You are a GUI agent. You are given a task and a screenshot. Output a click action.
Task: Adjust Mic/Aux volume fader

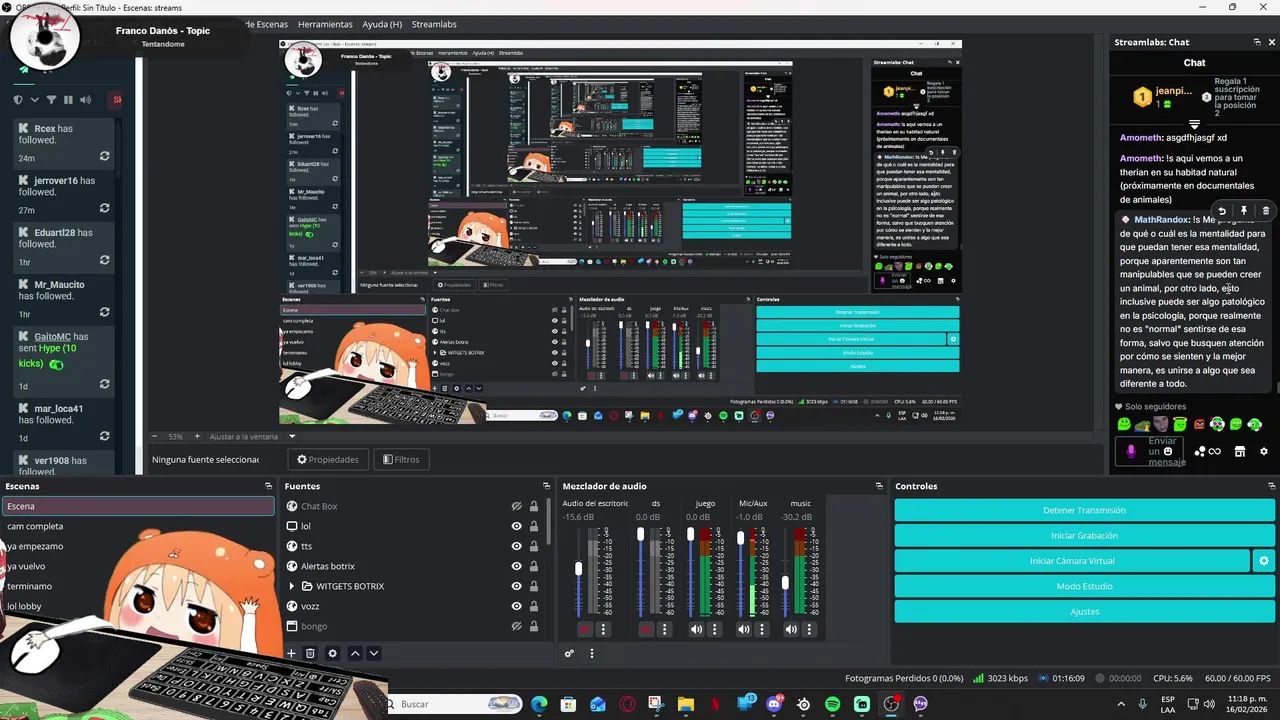pyautogui.click(x=740, y=537)
